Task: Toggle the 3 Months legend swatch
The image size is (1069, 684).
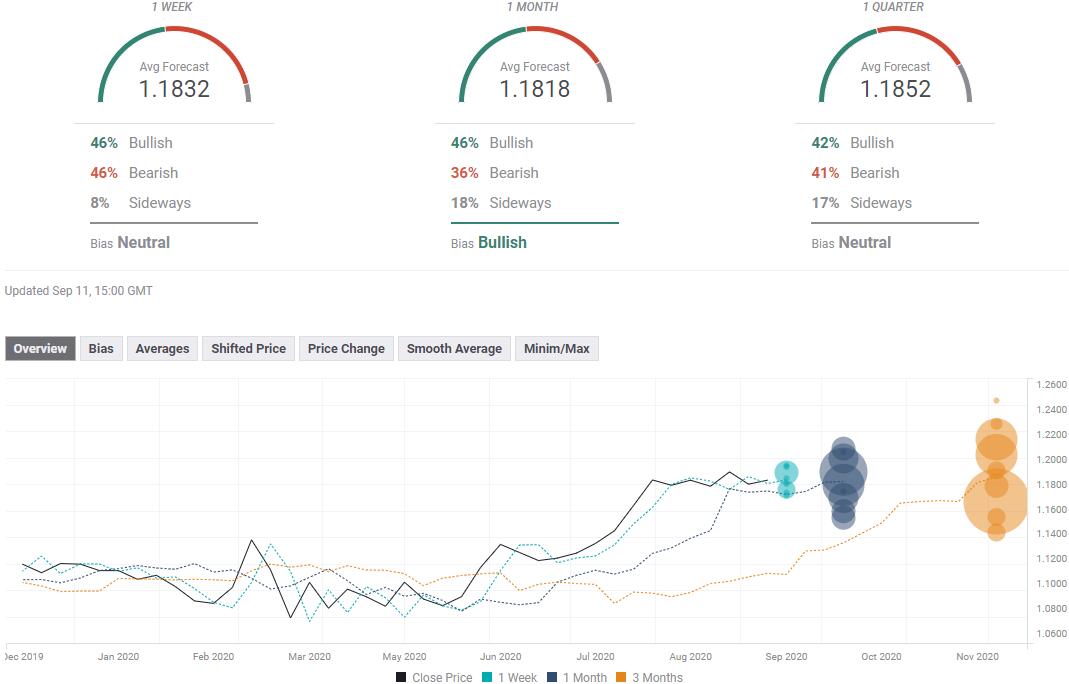Action: 621,677
